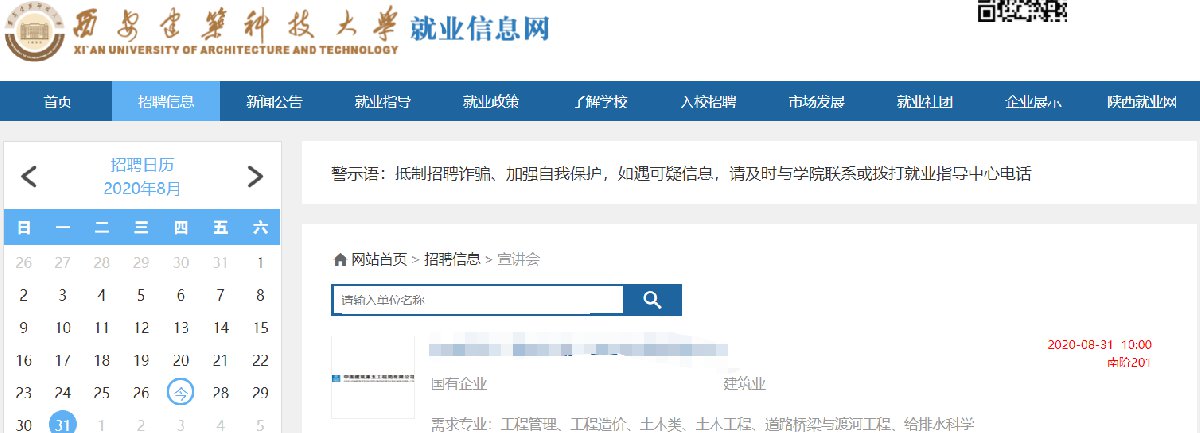Select calendar date 28 beside 今
Screen dimensions: 1200x433
pyautogui.click(x=220, y=393)
